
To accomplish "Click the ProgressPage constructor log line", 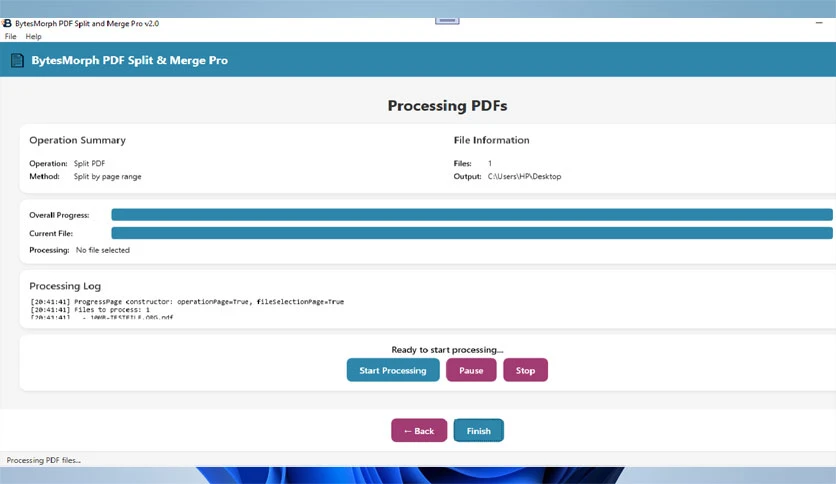I will pos(187,302).
